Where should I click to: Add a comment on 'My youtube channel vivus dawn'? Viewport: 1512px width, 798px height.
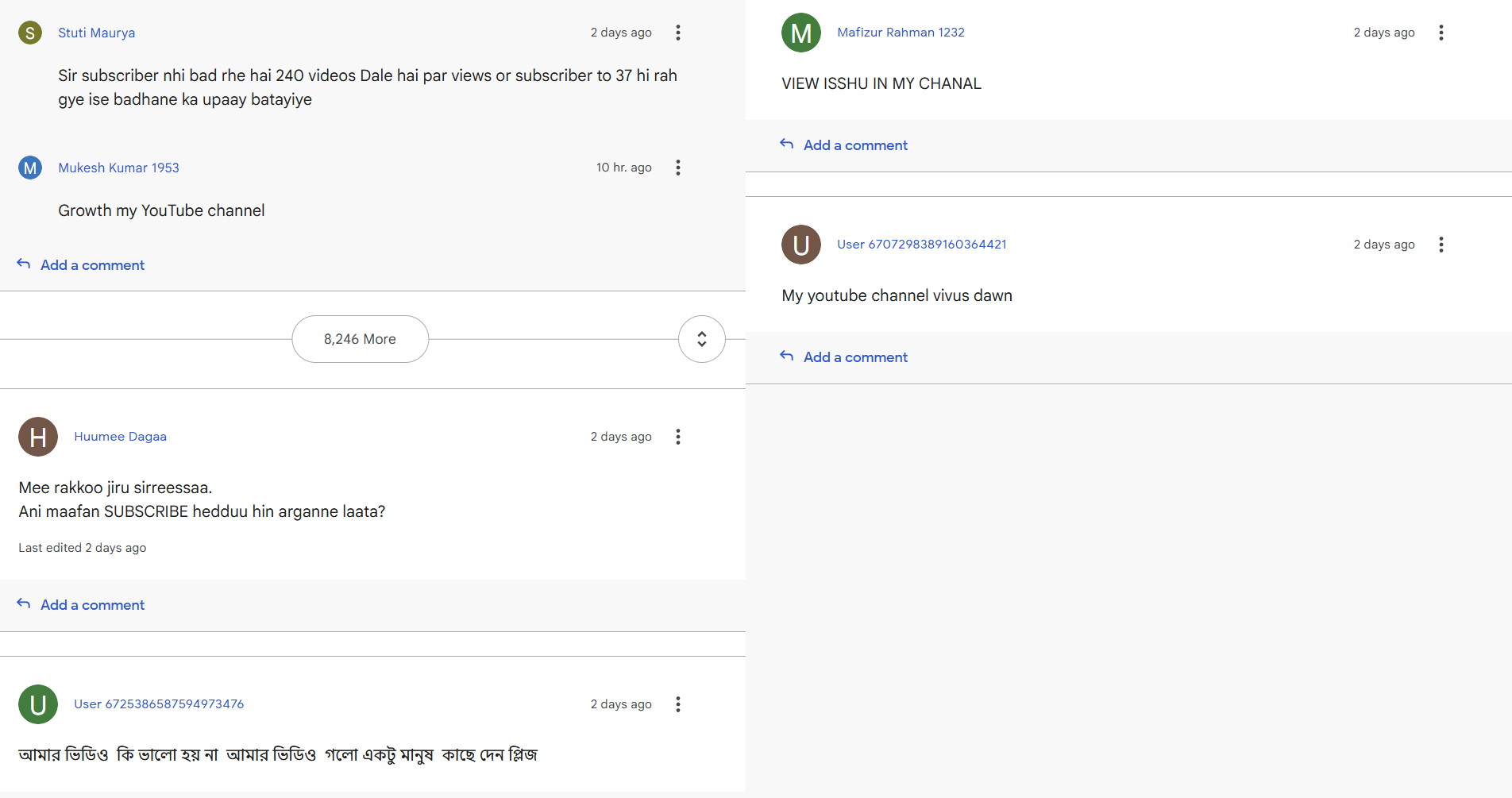856,357
